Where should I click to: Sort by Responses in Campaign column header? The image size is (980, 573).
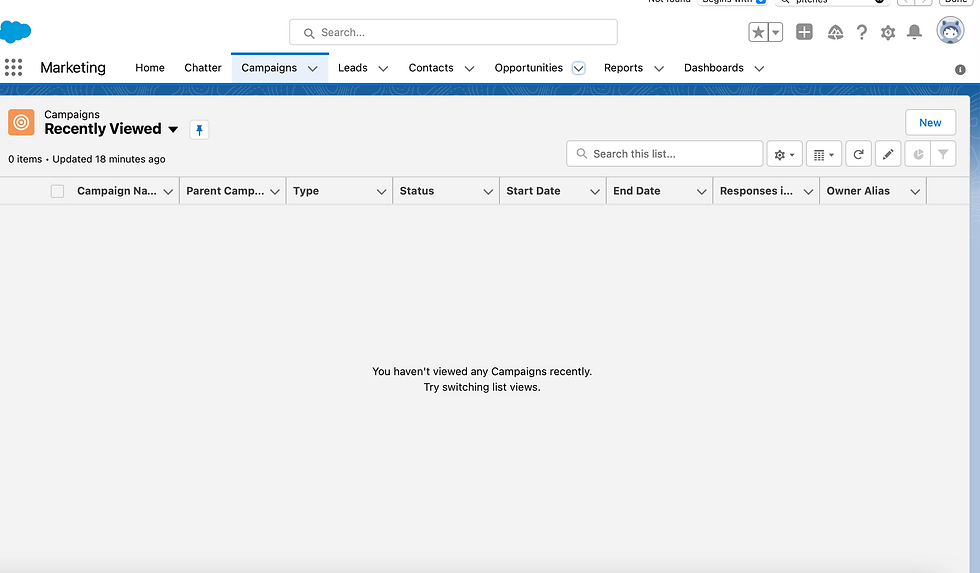click(756, 191)
